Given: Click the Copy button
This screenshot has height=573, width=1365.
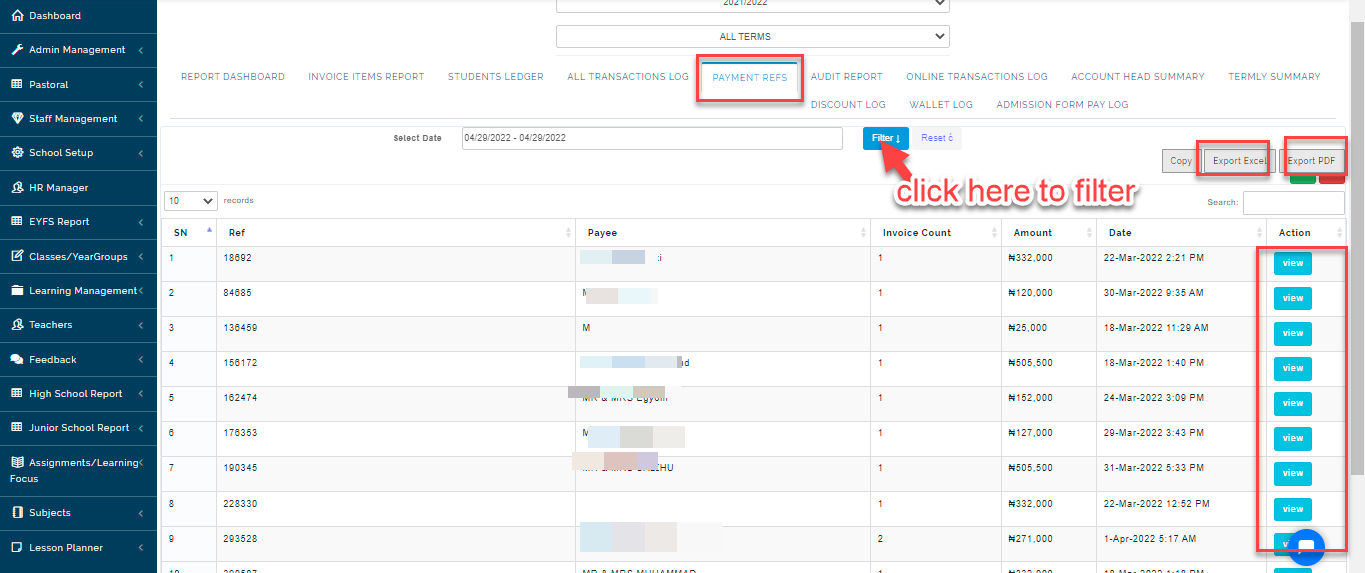Looking at the screenshot, I should click(1181, 161).
